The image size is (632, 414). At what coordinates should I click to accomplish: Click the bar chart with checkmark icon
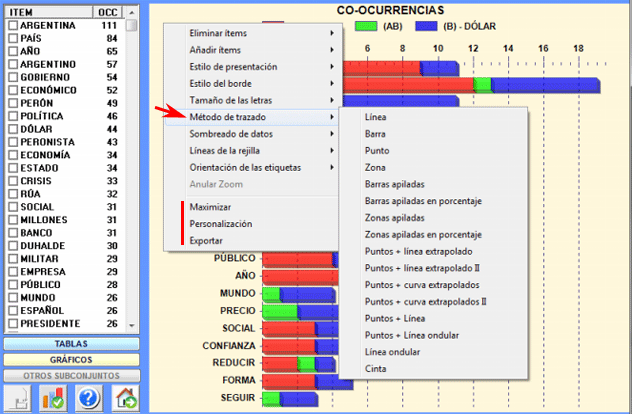point(53,398)
